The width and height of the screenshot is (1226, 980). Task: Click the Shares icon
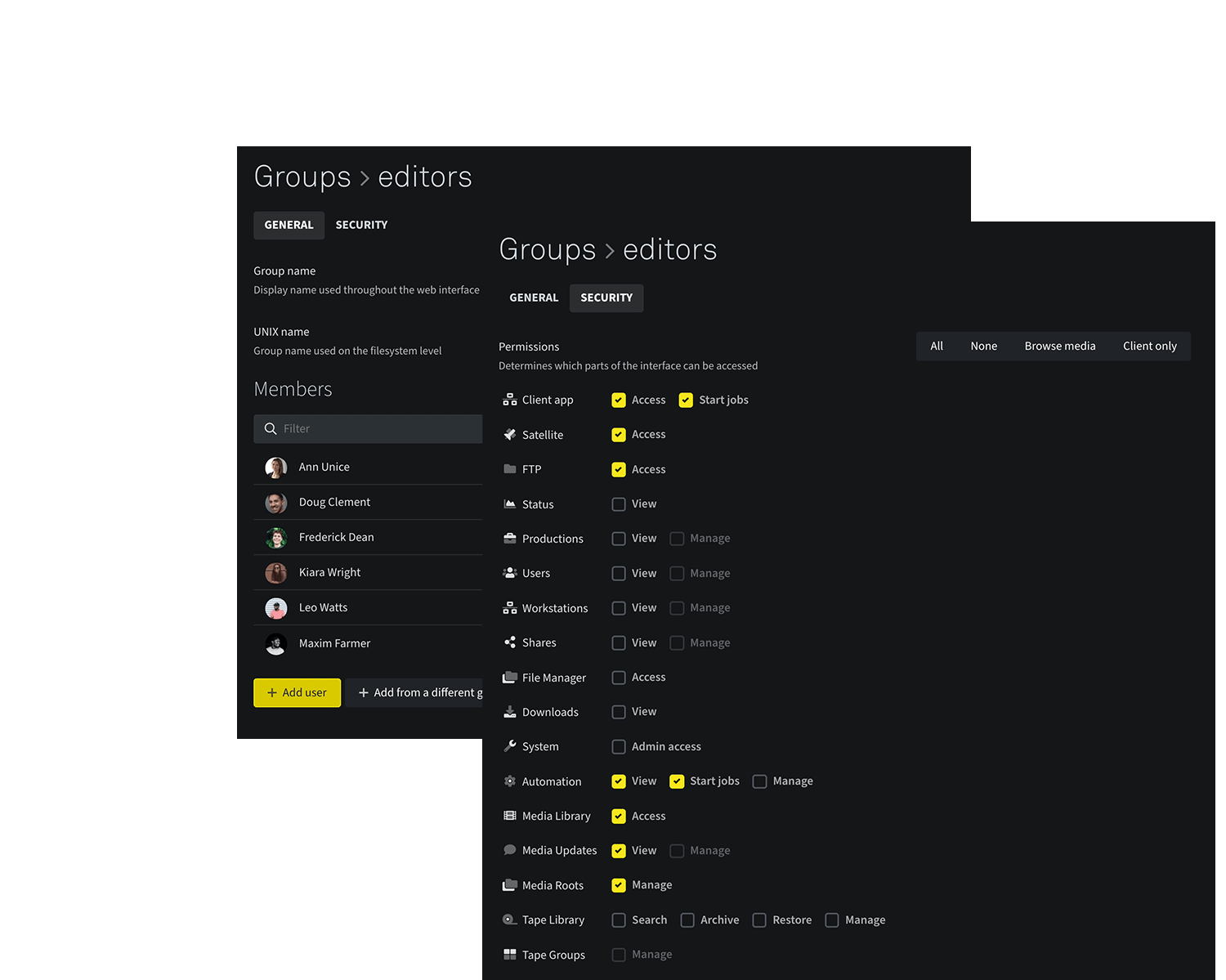click(x=510, y=642)
